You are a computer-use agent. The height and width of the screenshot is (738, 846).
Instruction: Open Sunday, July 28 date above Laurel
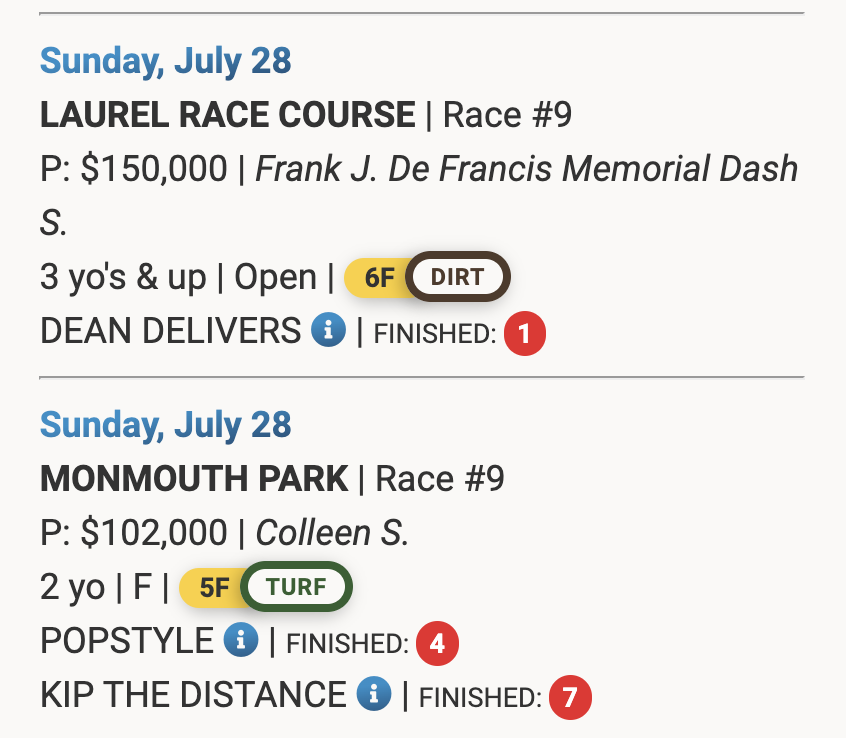click(165, 61)
